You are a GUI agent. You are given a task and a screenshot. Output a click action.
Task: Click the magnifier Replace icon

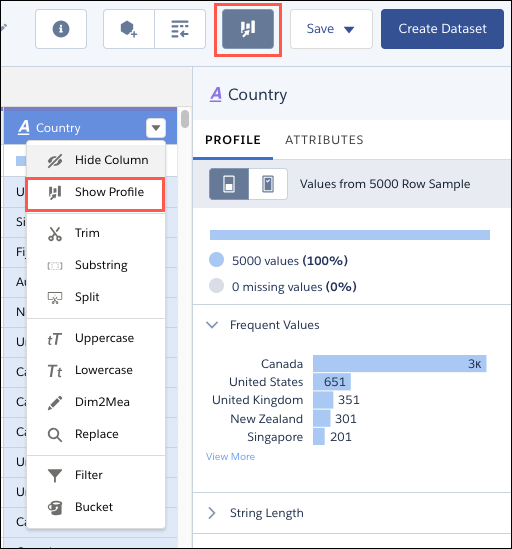55,435
